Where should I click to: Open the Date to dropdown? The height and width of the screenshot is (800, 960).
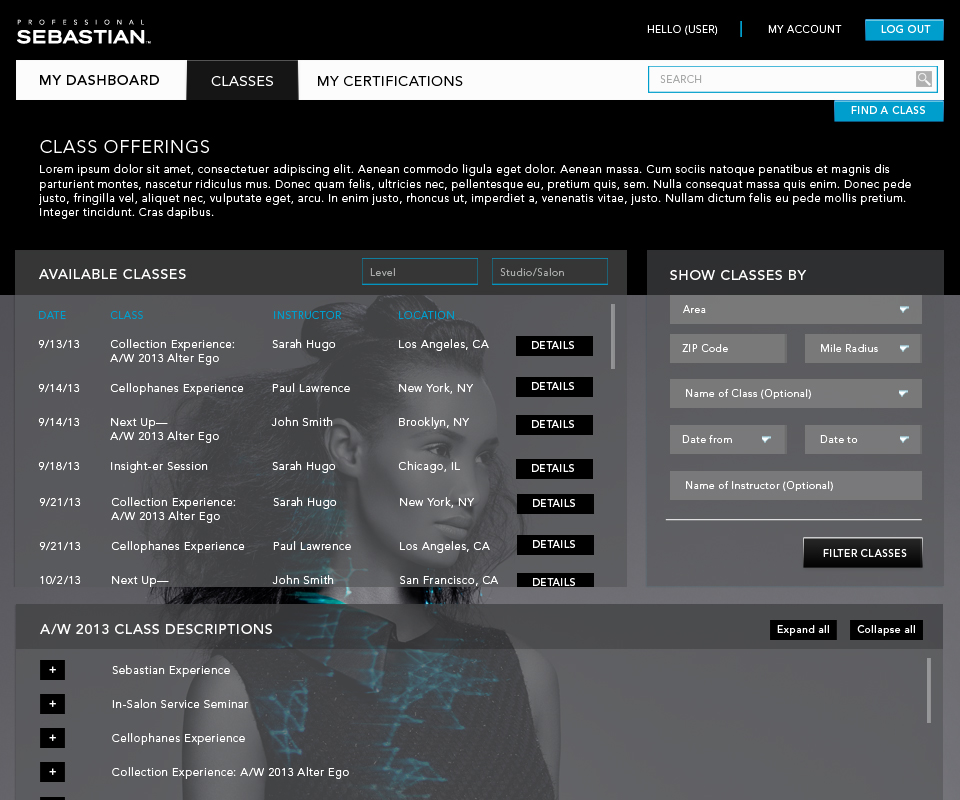click(863, 439)
